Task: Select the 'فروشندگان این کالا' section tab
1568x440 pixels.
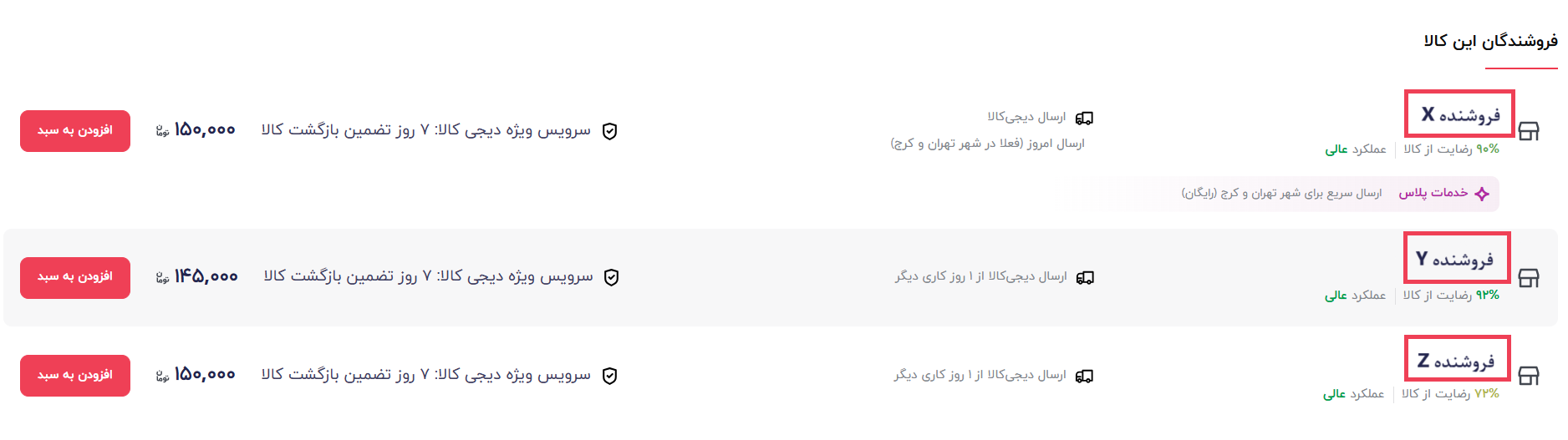Action: pyautogui.click(x=1491, y=41)
